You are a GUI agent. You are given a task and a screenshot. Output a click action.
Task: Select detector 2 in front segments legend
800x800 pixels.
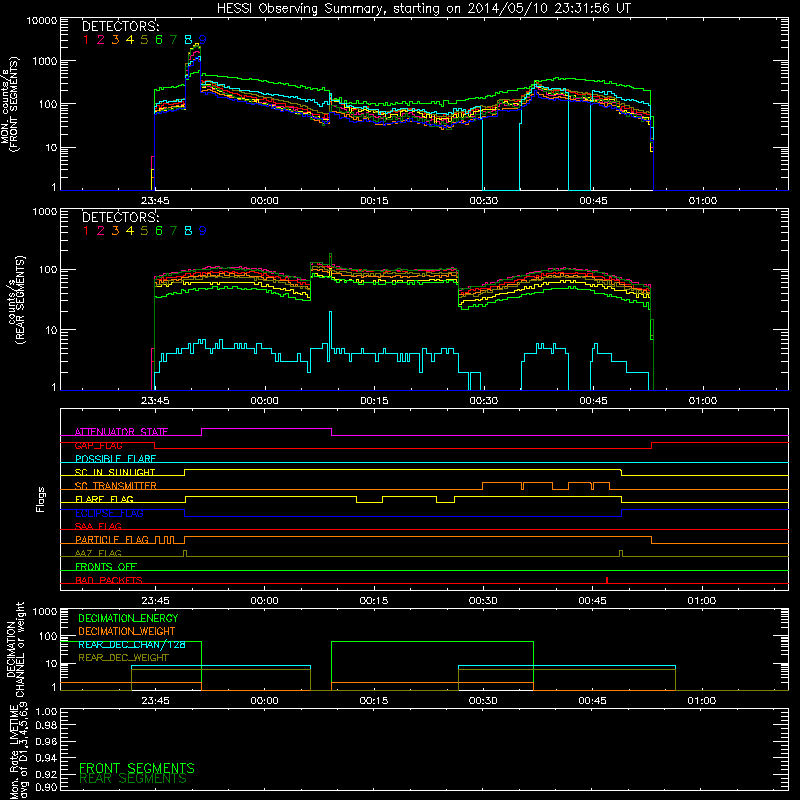pyautogui.click(x=101, y=40)
